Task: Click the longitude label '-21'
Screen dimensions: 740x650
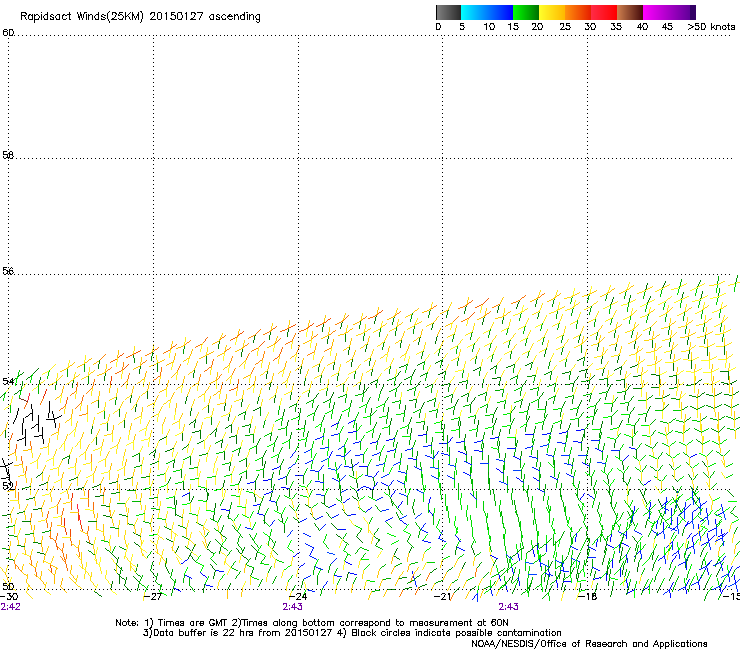Action: [x=442, y=597]
